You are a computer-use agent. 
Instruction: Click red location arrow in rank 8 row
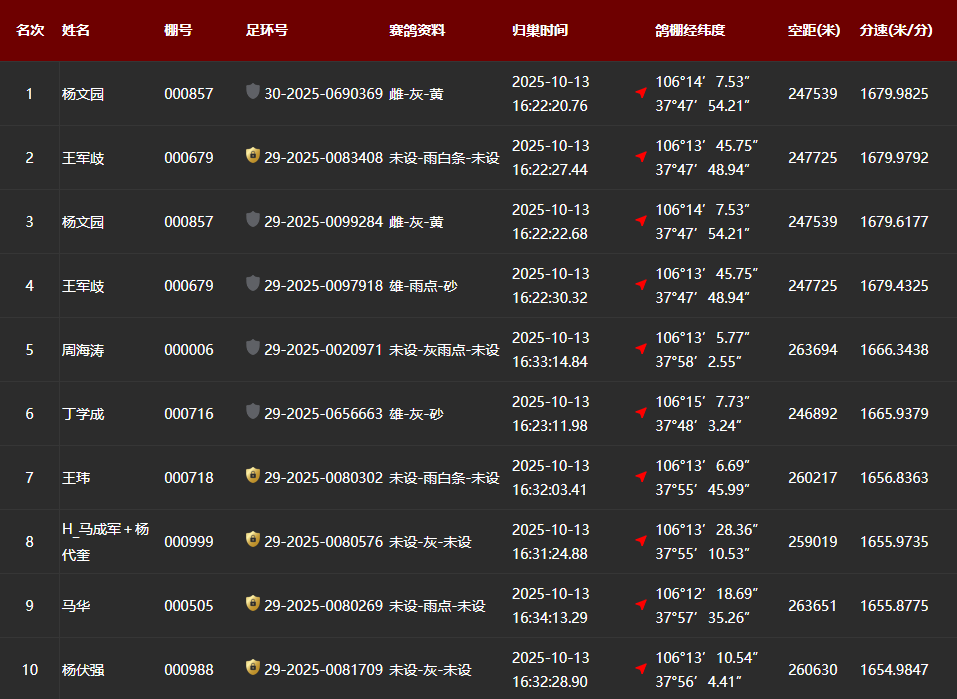[x=641, y=540]
